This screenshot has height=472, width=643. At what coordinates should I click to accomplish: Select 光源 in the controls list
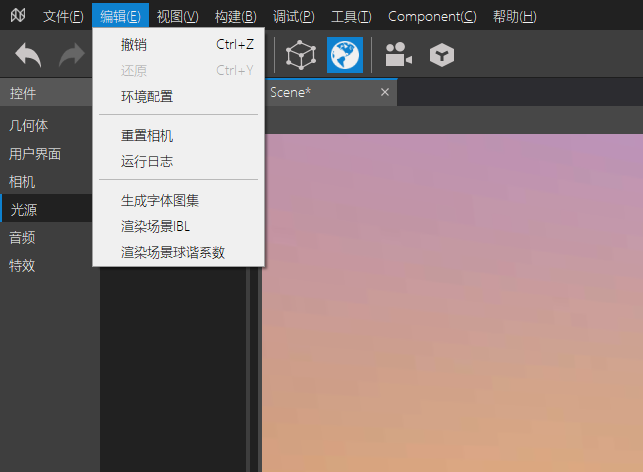click(46, 210)
